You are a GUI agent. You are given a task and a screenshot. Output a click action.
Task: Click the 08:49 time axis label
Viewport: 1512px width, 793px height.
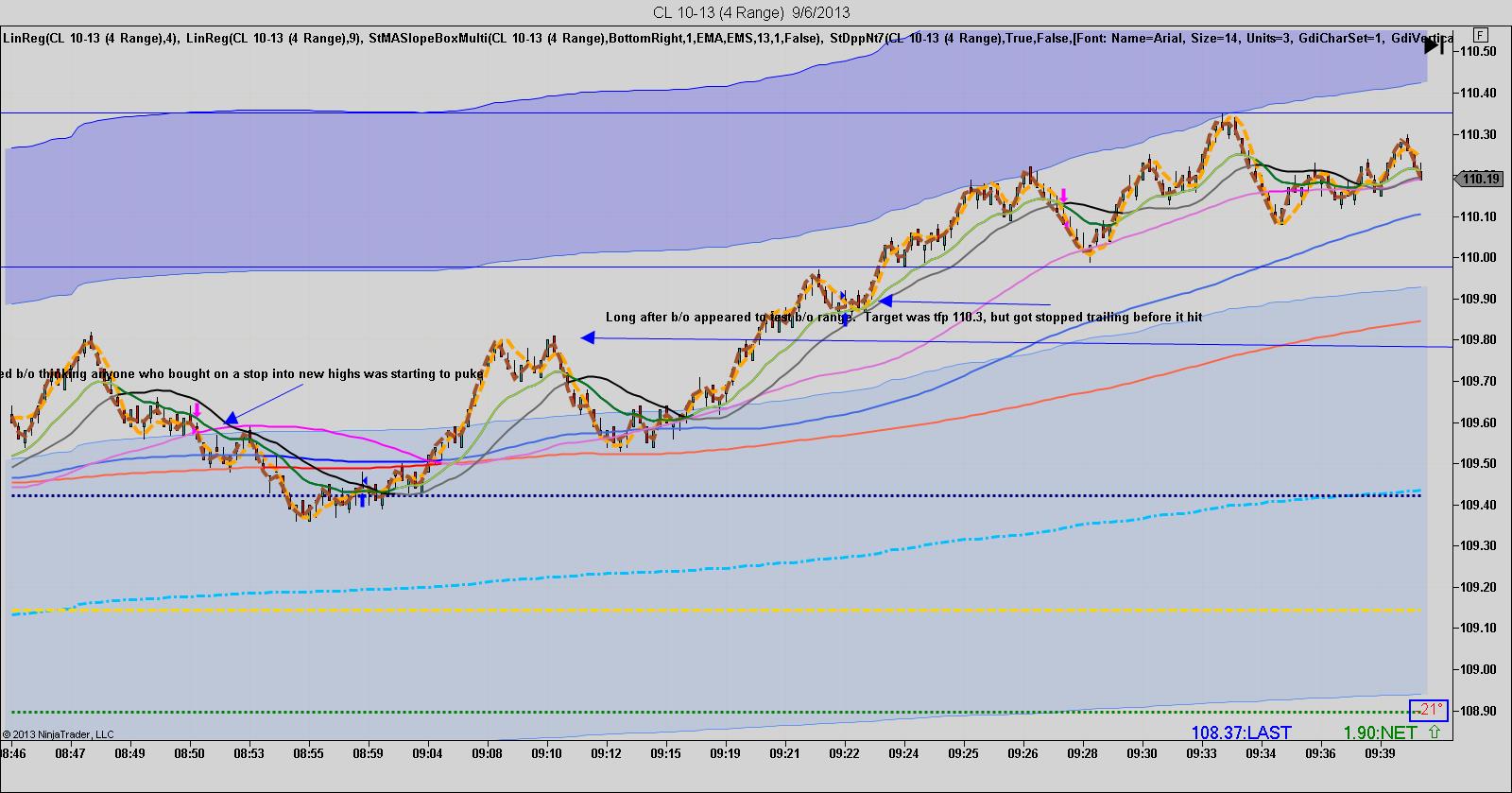pyautogui.click(x=129, y=754)
